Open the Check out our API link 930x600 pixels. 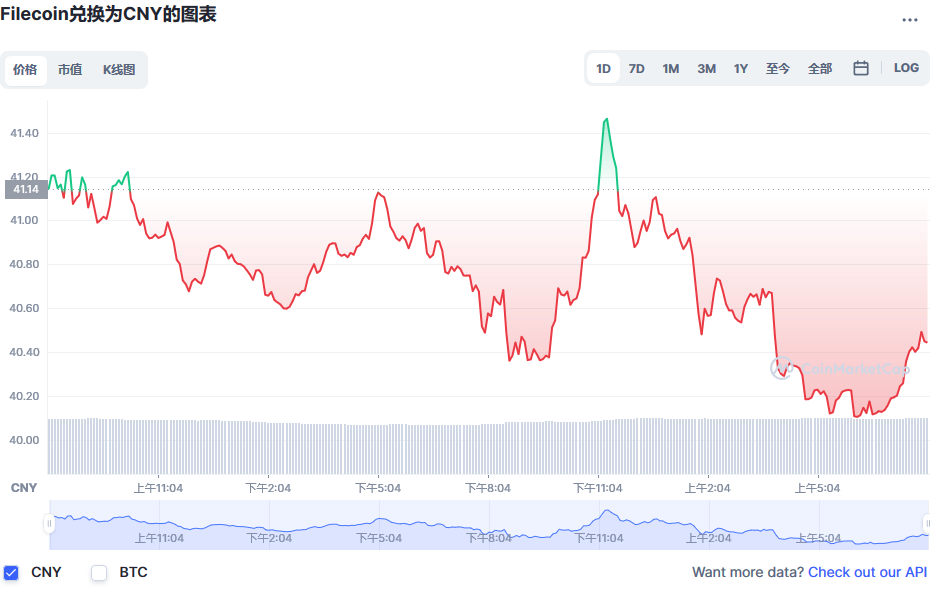click(x=867, y=572)
